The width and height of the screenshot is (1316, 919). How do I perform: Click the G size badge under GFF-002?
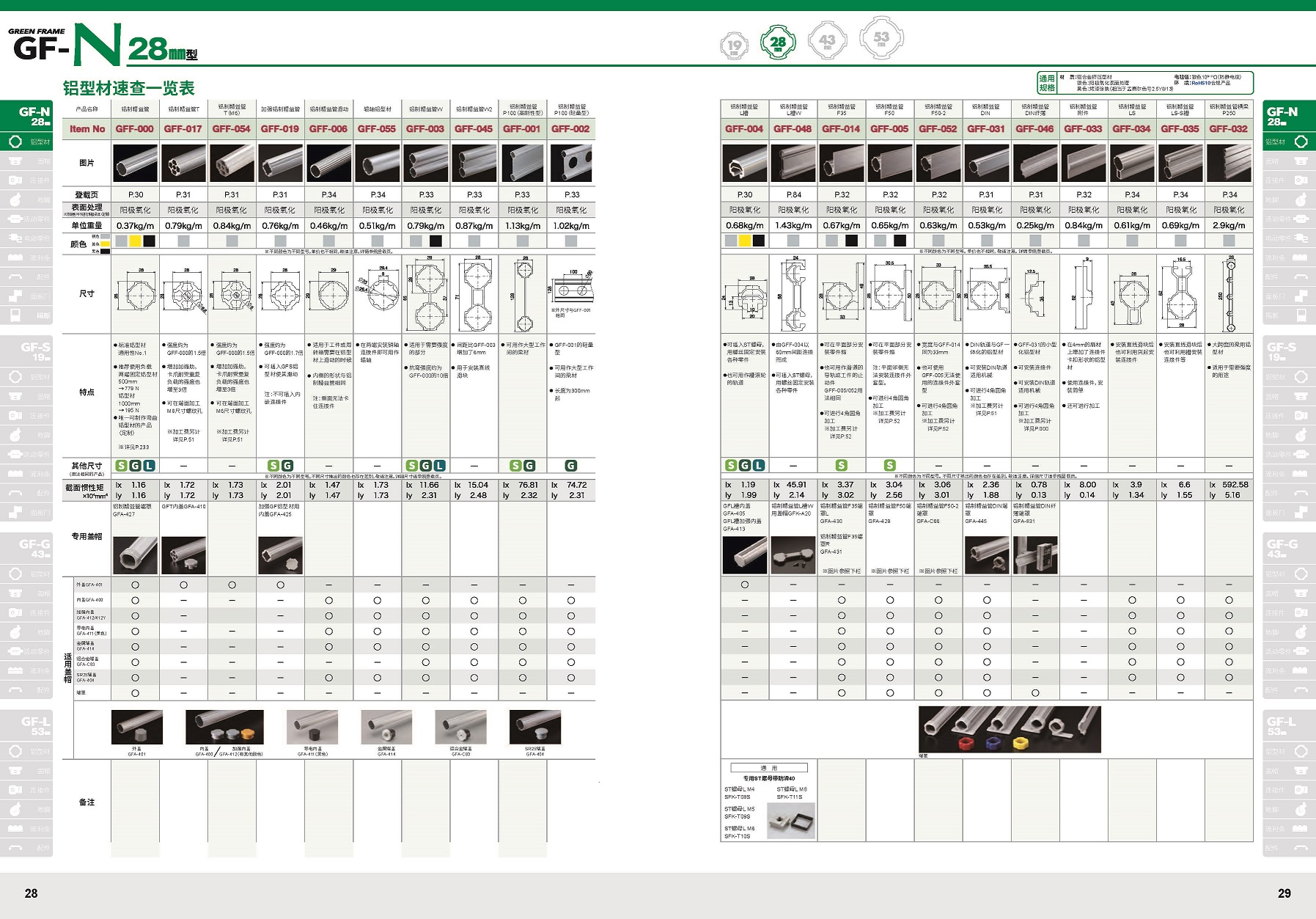pyautogui.click(x=571, y=466)
